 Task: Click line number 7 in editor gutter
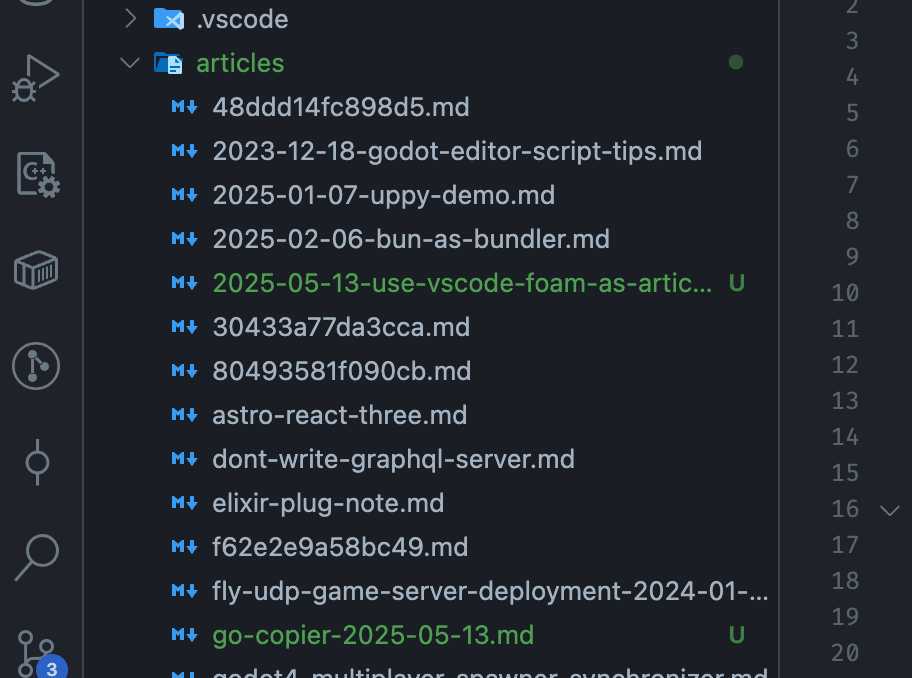852,185
